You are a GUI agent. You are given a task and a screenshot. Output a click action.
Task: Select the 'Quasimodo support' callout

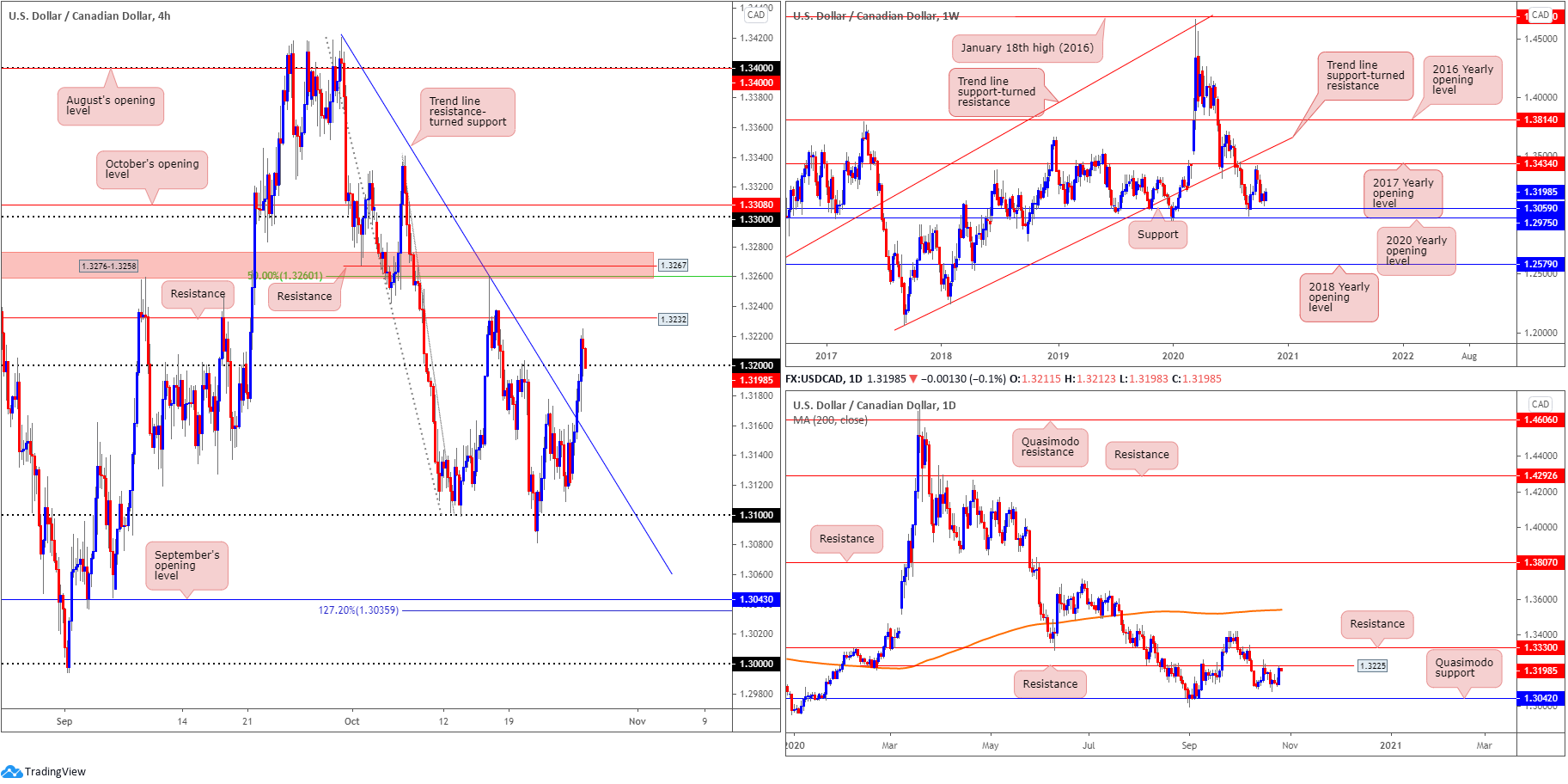coord(1464,668)
